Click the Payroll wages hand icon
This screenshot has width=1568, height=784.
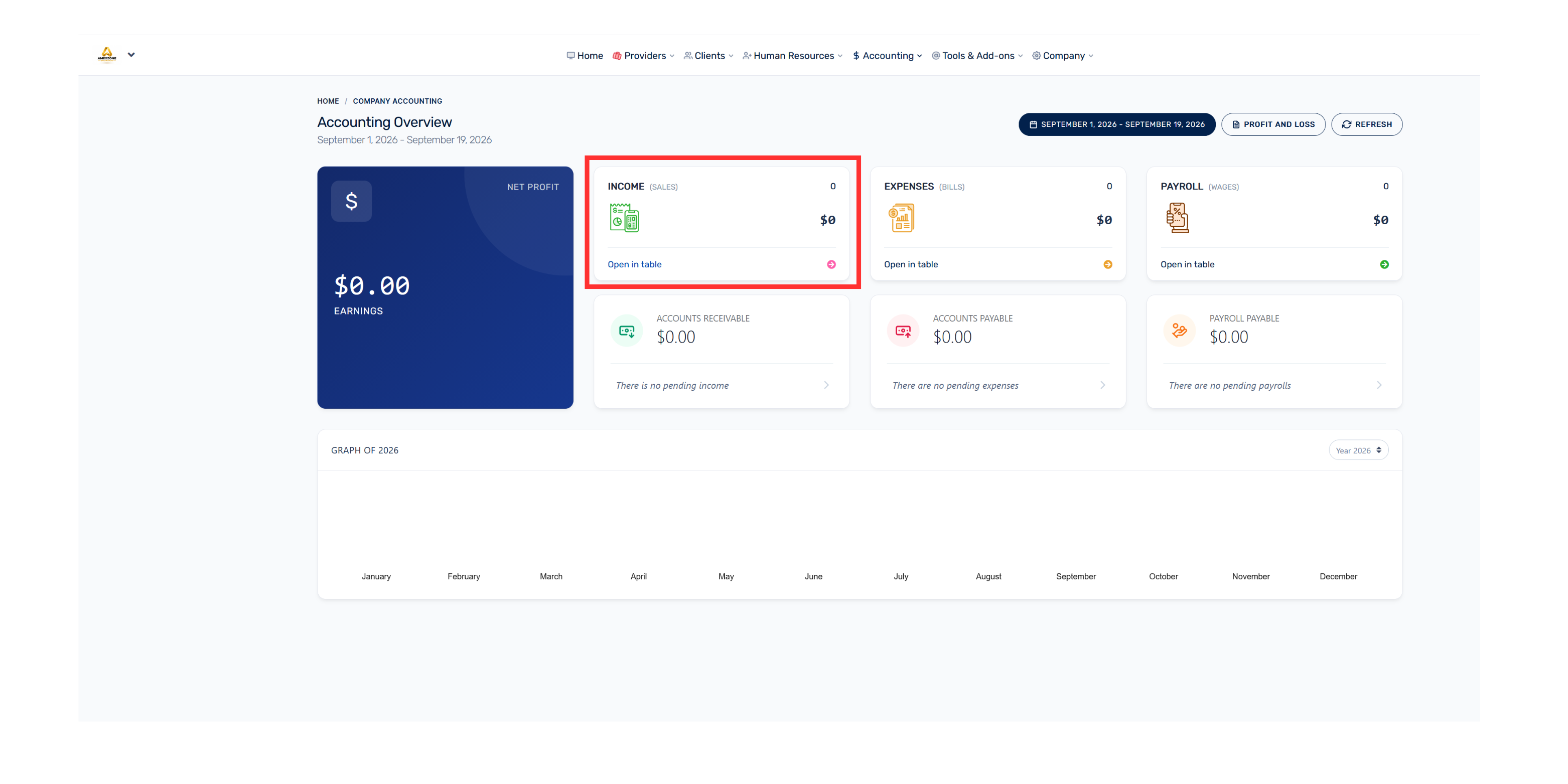click(x=1177, y=218)
